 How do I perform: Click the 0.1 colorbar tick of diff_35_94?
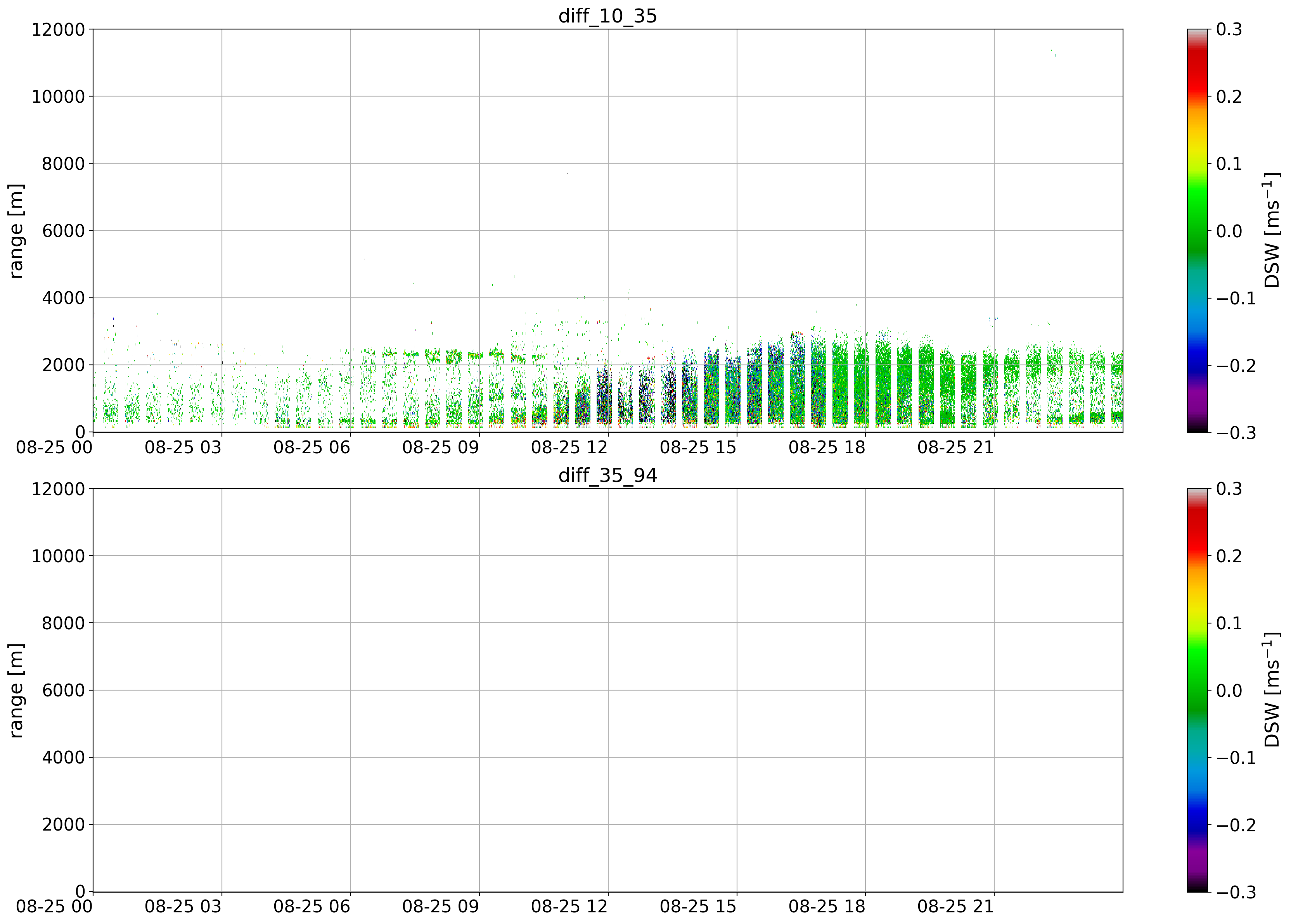[1229, 623]
